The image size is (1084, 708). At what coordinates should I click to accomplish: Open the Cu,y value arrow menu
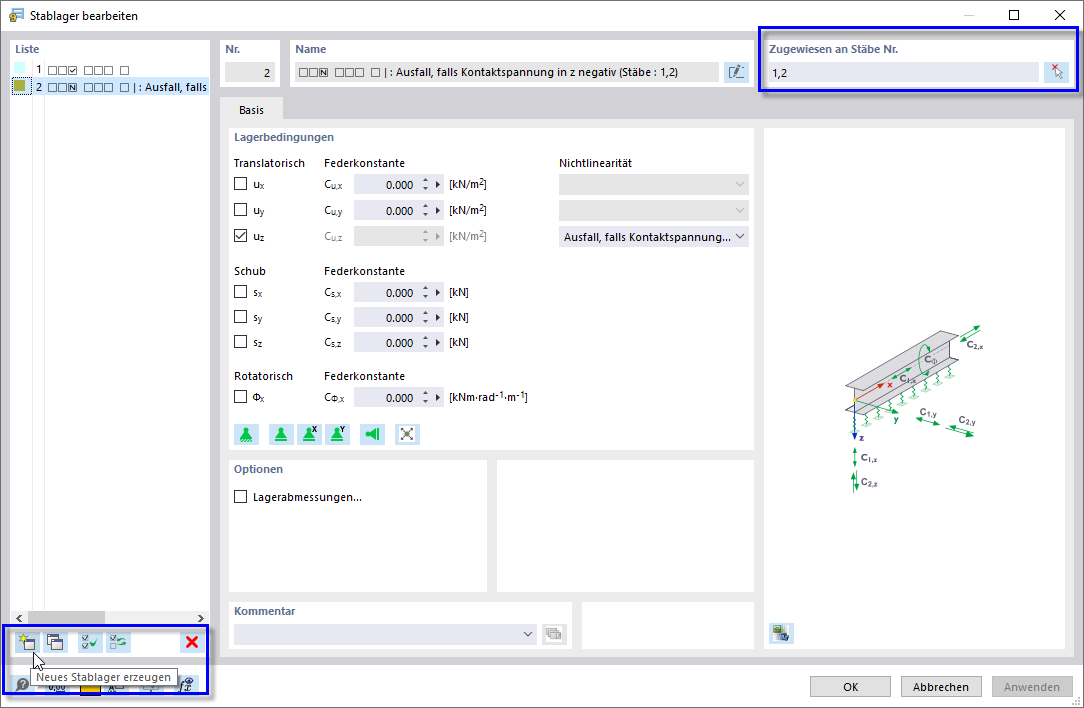click(438, 210)
